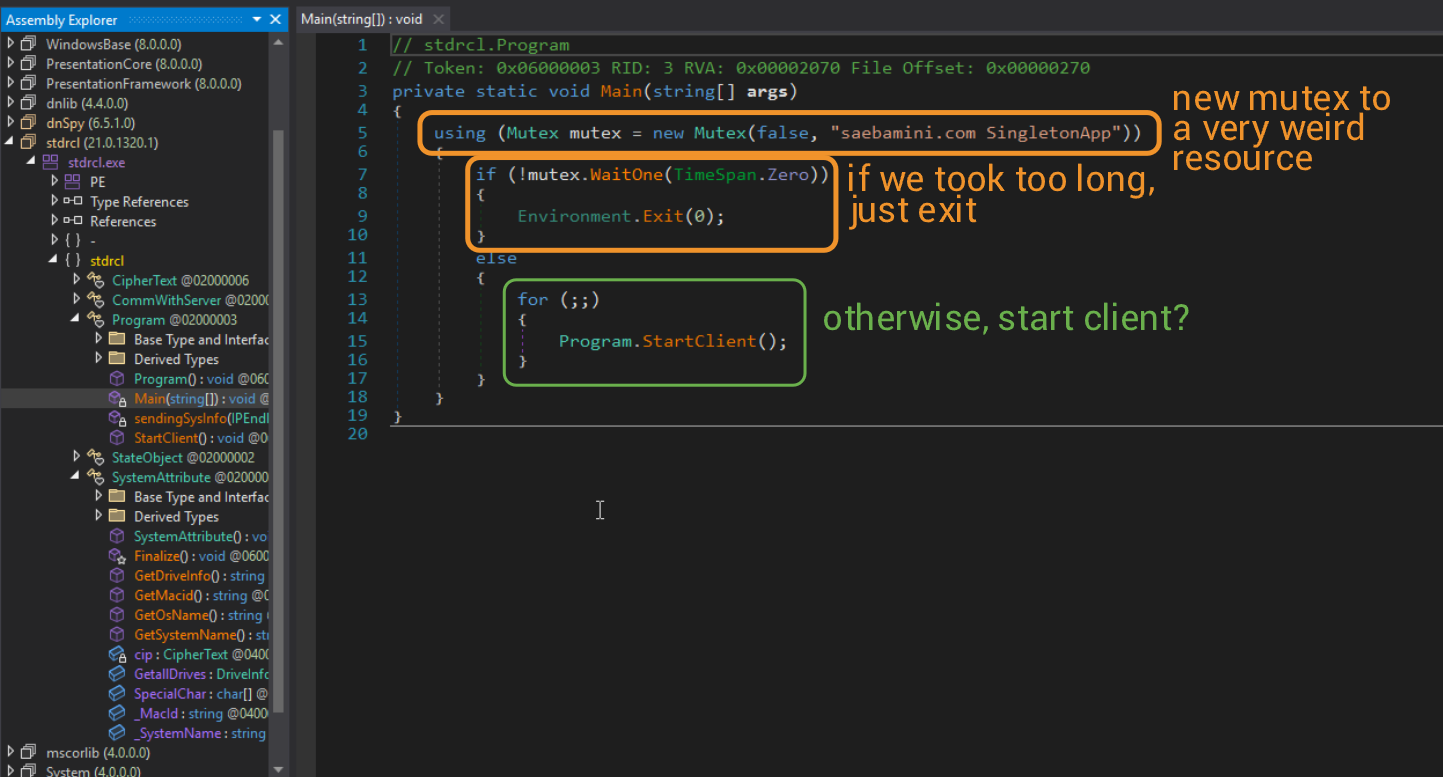Switch to the Main(string[]) : void tab
The height and width of the screenshot is (777, 1443).
point(362,19)
